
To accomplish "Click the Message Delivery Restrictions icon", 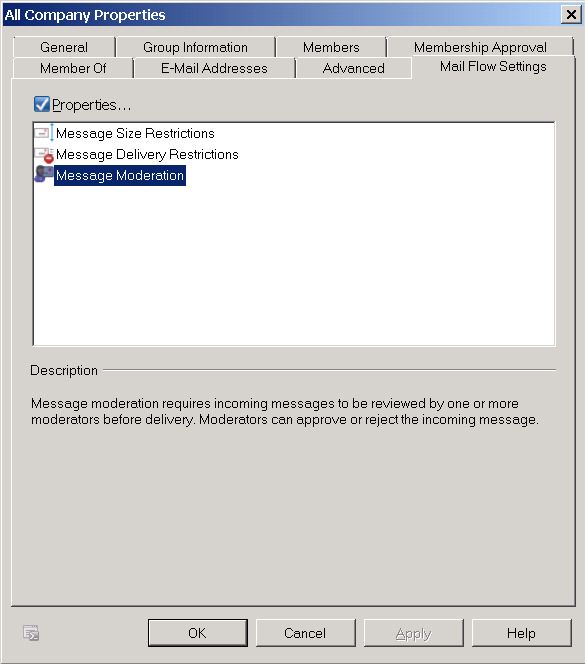I will [x=44, y=155].
